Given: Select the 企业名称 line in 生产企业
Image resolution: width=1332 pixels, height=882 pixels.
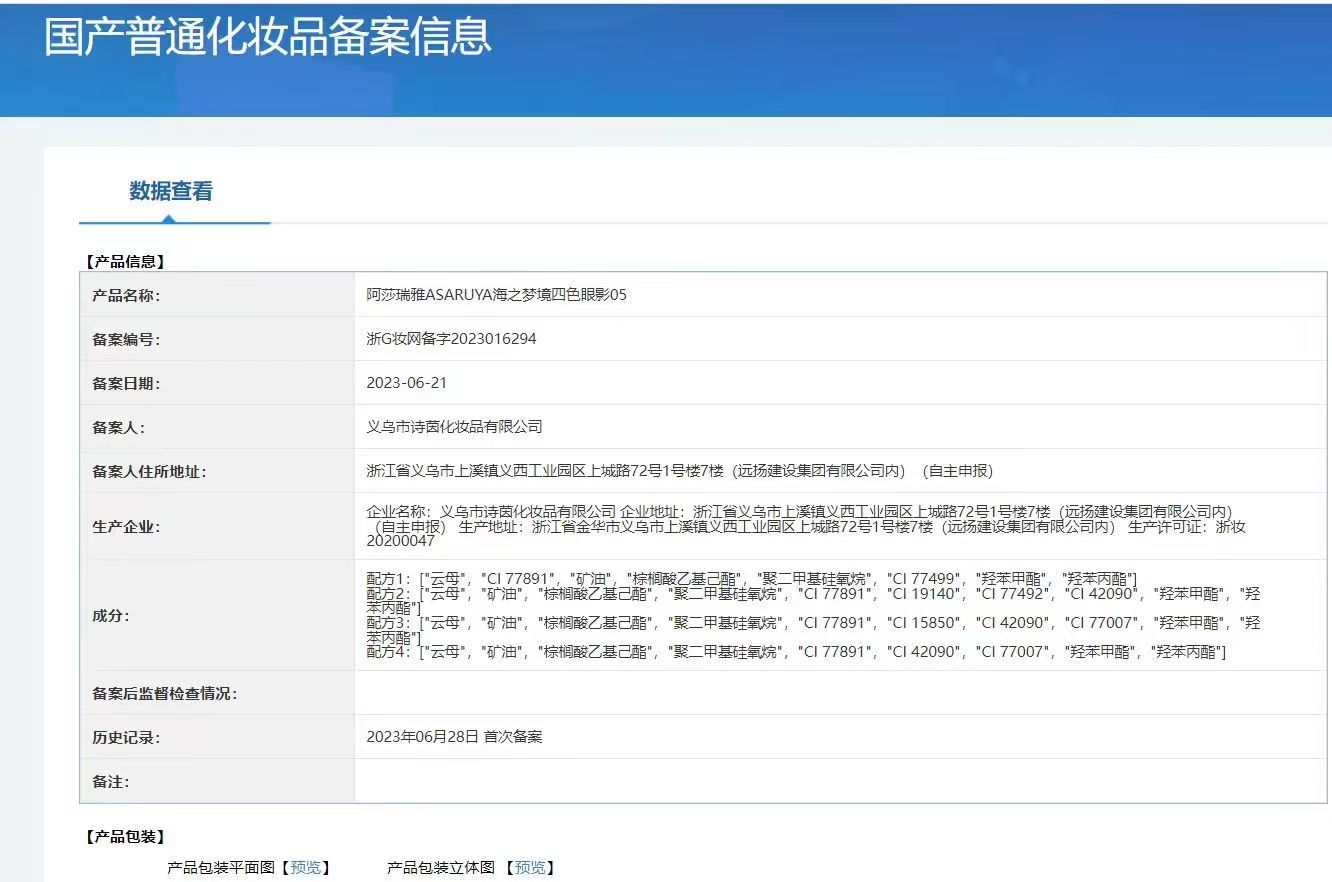Looking at the screenshot, I should pos(800,512).
